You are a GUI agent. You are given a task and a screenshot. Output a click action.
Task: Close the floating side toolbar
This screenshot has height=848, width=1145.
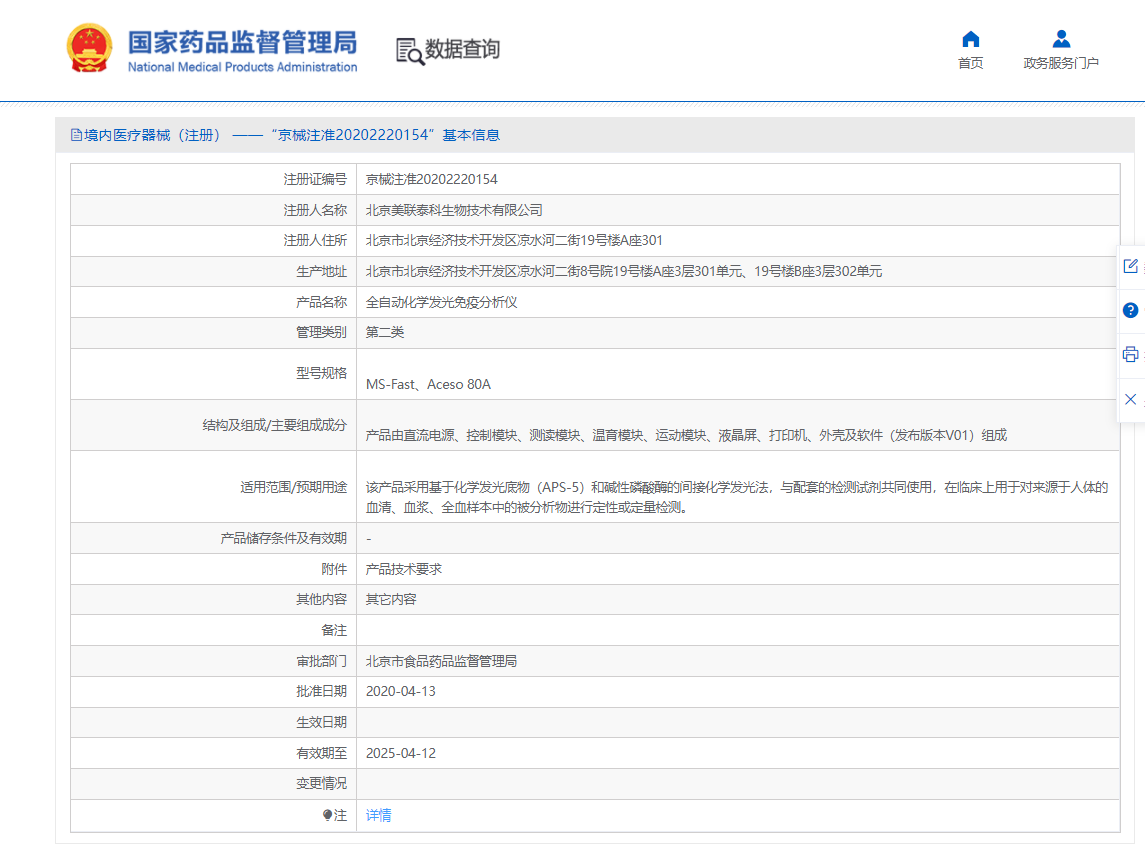click(x=1130, y=399)
